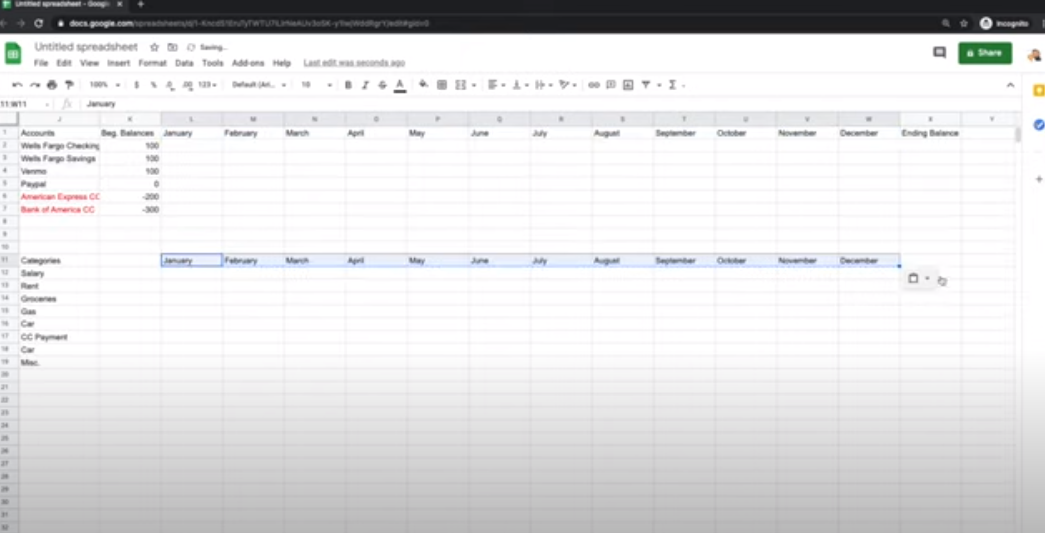Screen dimensions: 1045x533
Task: Format as currency with dollar icon
Action: point(137,85)
